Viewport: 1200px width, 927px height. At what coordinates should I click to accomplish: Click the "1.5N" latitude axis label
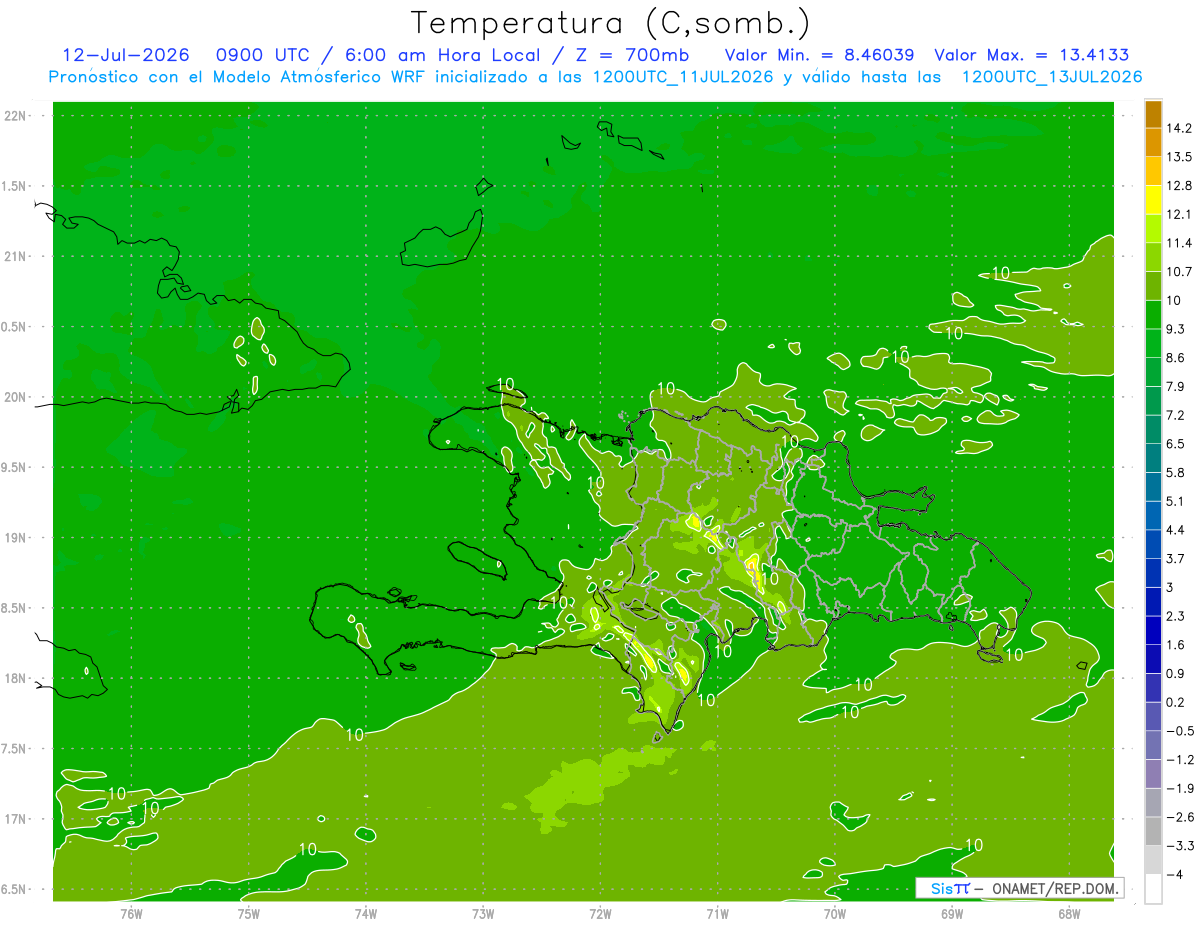(15, 187)
